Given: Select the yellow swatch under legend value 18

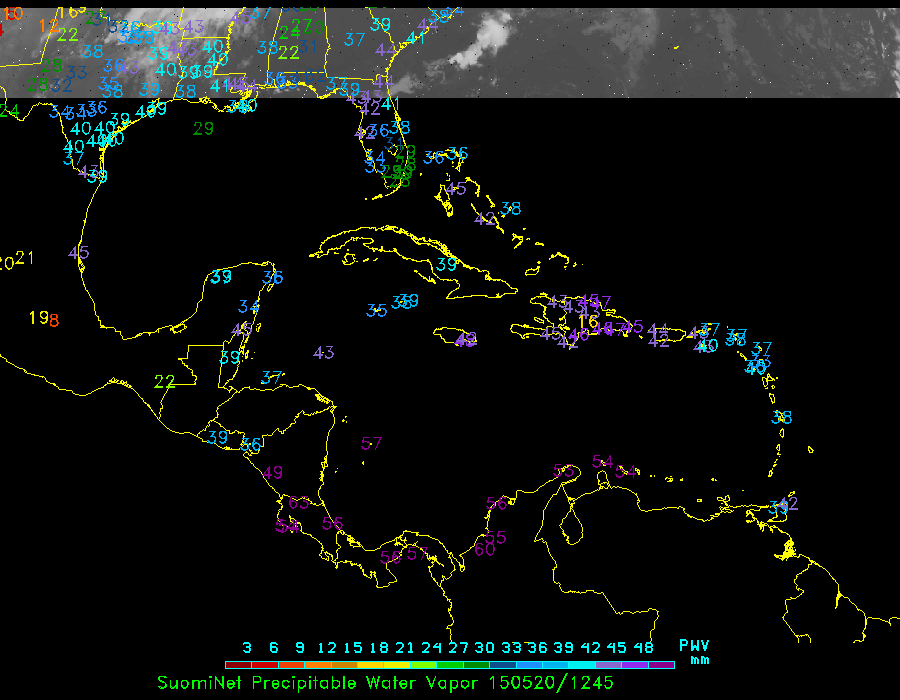Looking at the screenshot, I should (380, 664).
